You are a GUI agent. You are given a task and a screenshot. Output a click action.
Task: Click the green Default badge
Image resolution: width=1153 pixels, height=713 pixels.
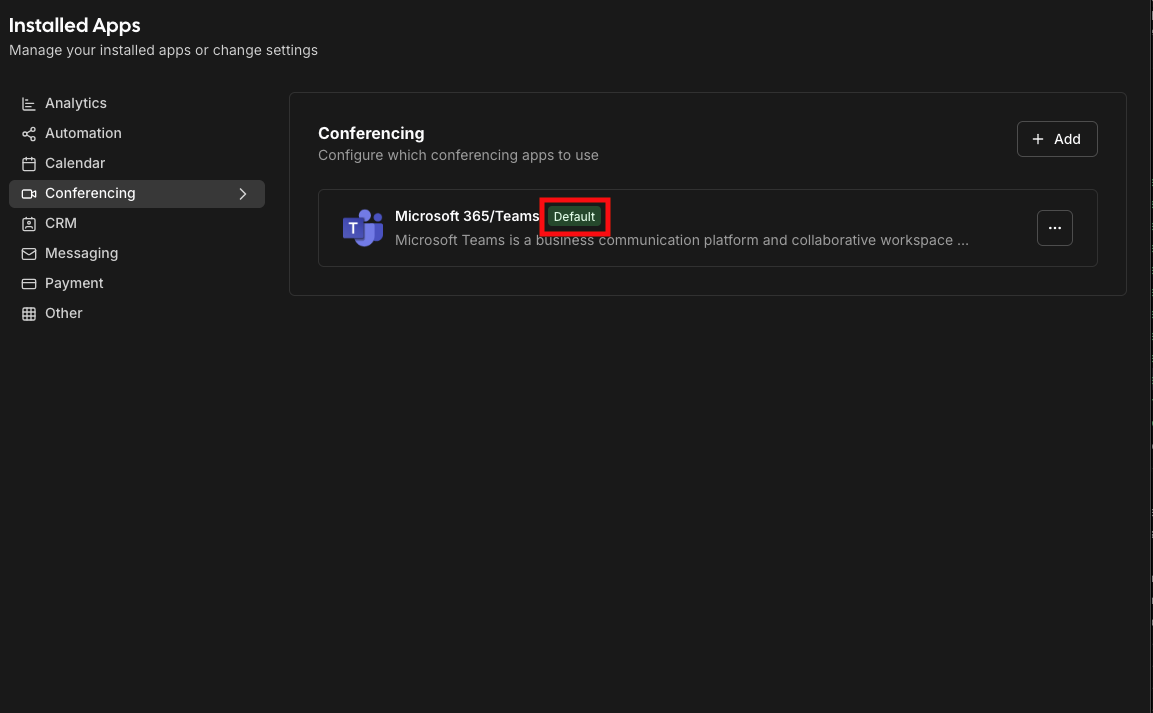tap(574, 217)
